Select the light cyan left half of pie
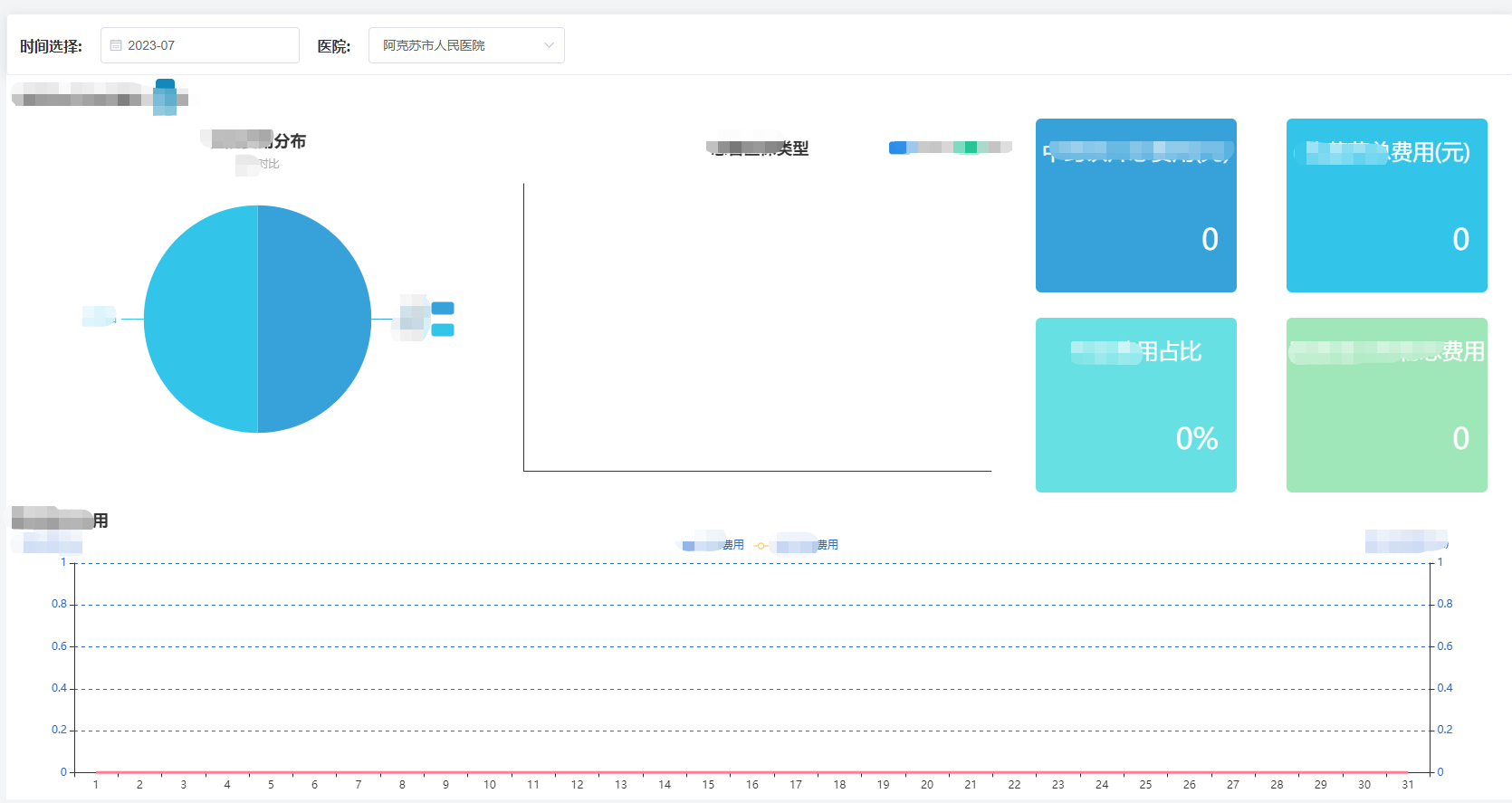1512x803 pixels. [x=201, y=319]
